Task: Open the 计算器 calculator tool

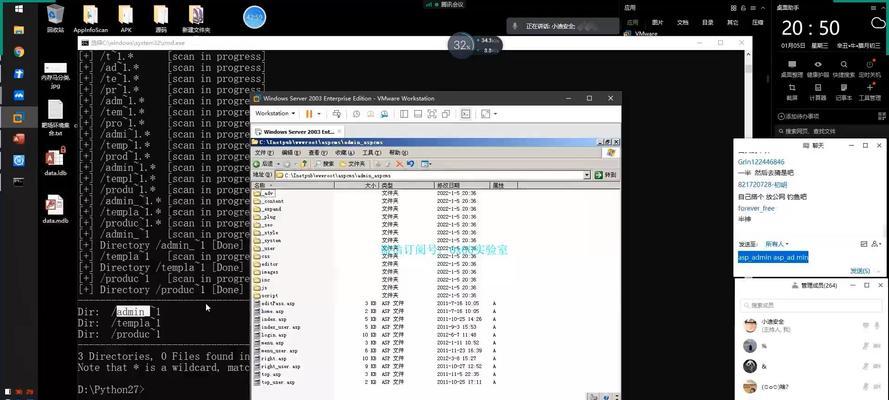Action: click(x=818, y=92)
